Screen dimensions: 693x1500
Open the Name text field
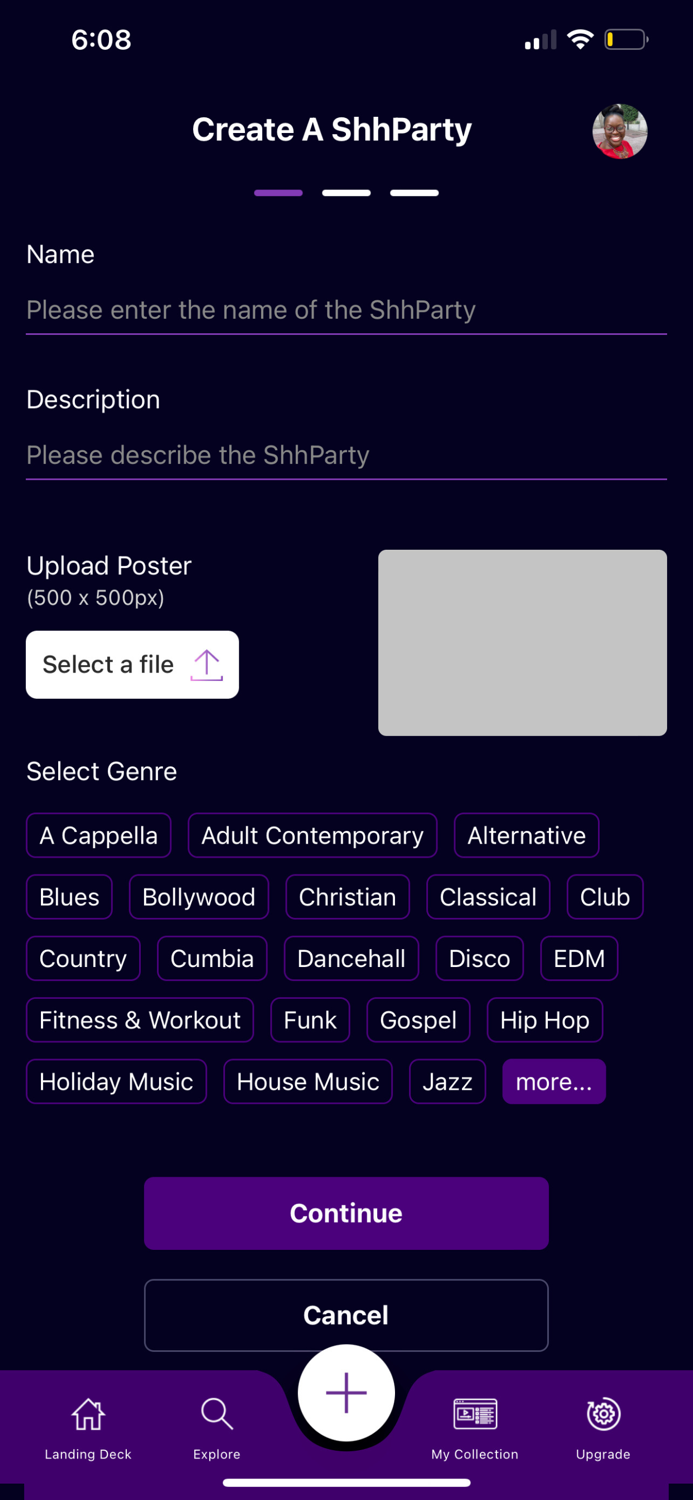[x=346, y=310]
